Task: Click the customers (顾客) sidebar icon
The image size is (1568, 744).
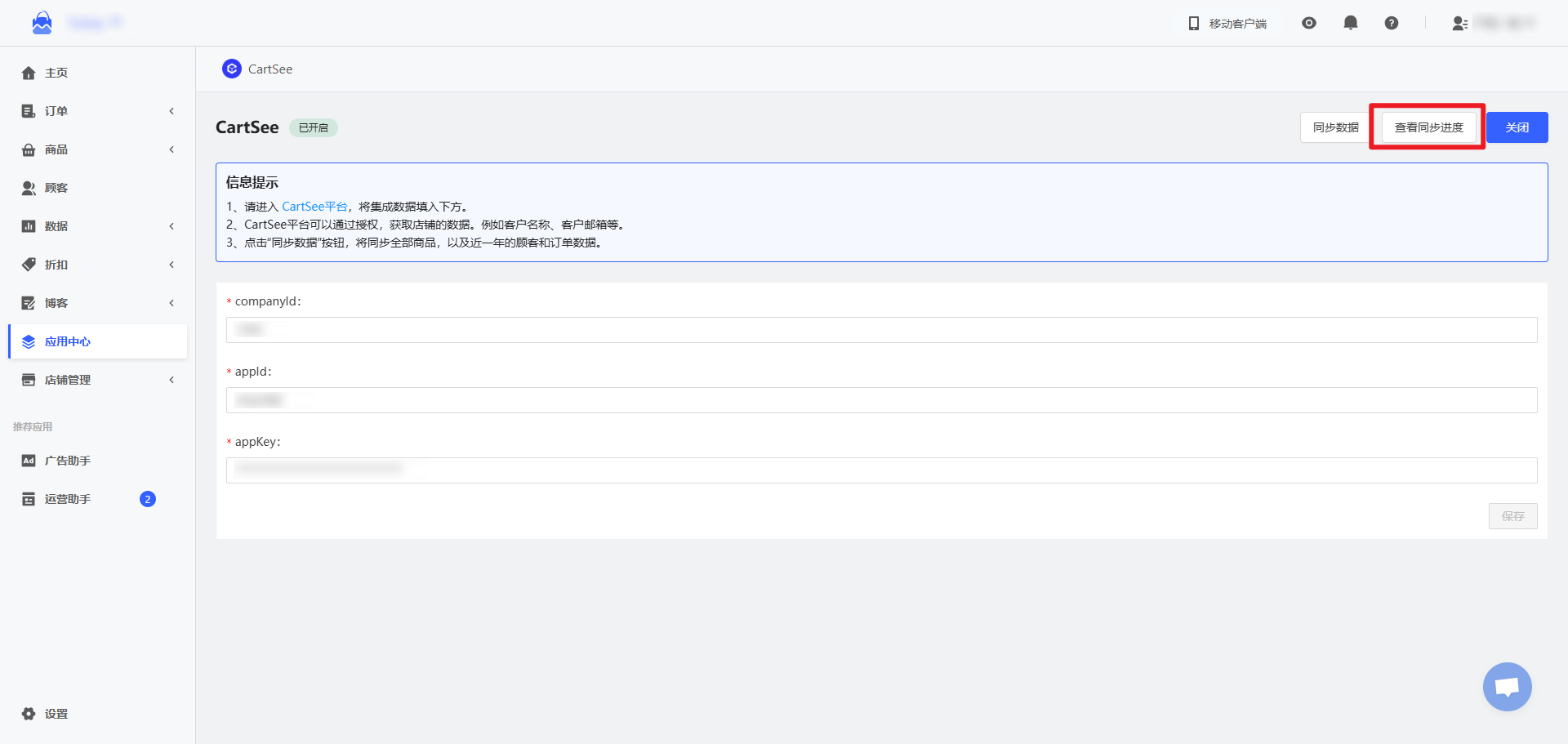Action: pos(29,188)
